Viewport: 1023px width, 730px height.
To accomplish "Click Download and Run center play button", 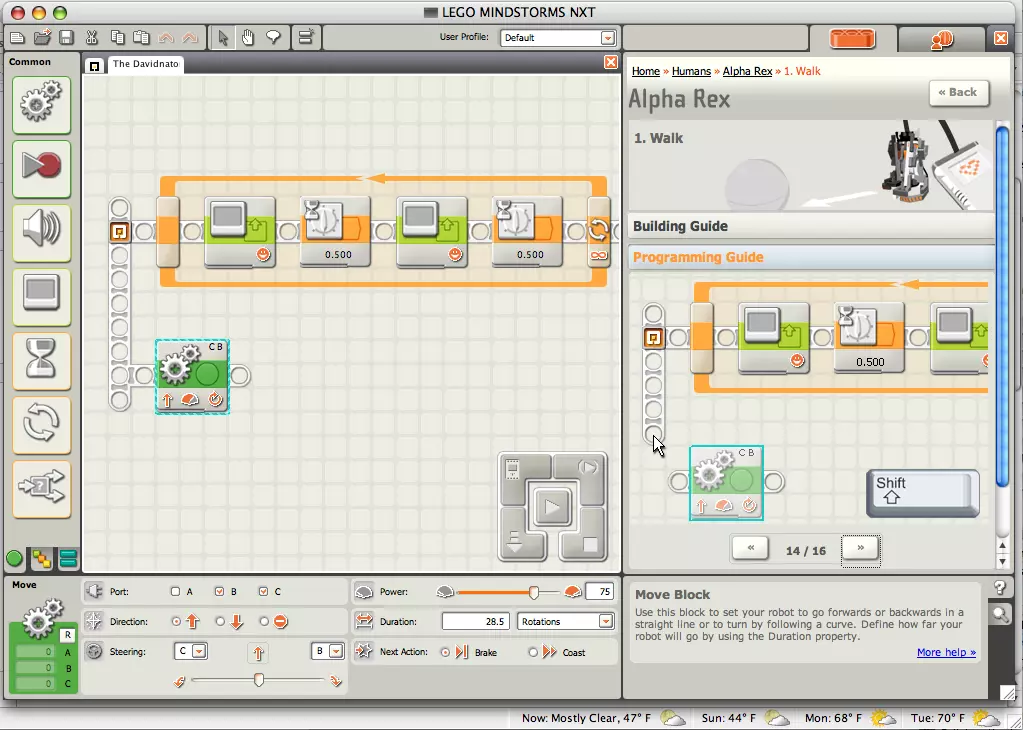I will click(x=552, y=506).
